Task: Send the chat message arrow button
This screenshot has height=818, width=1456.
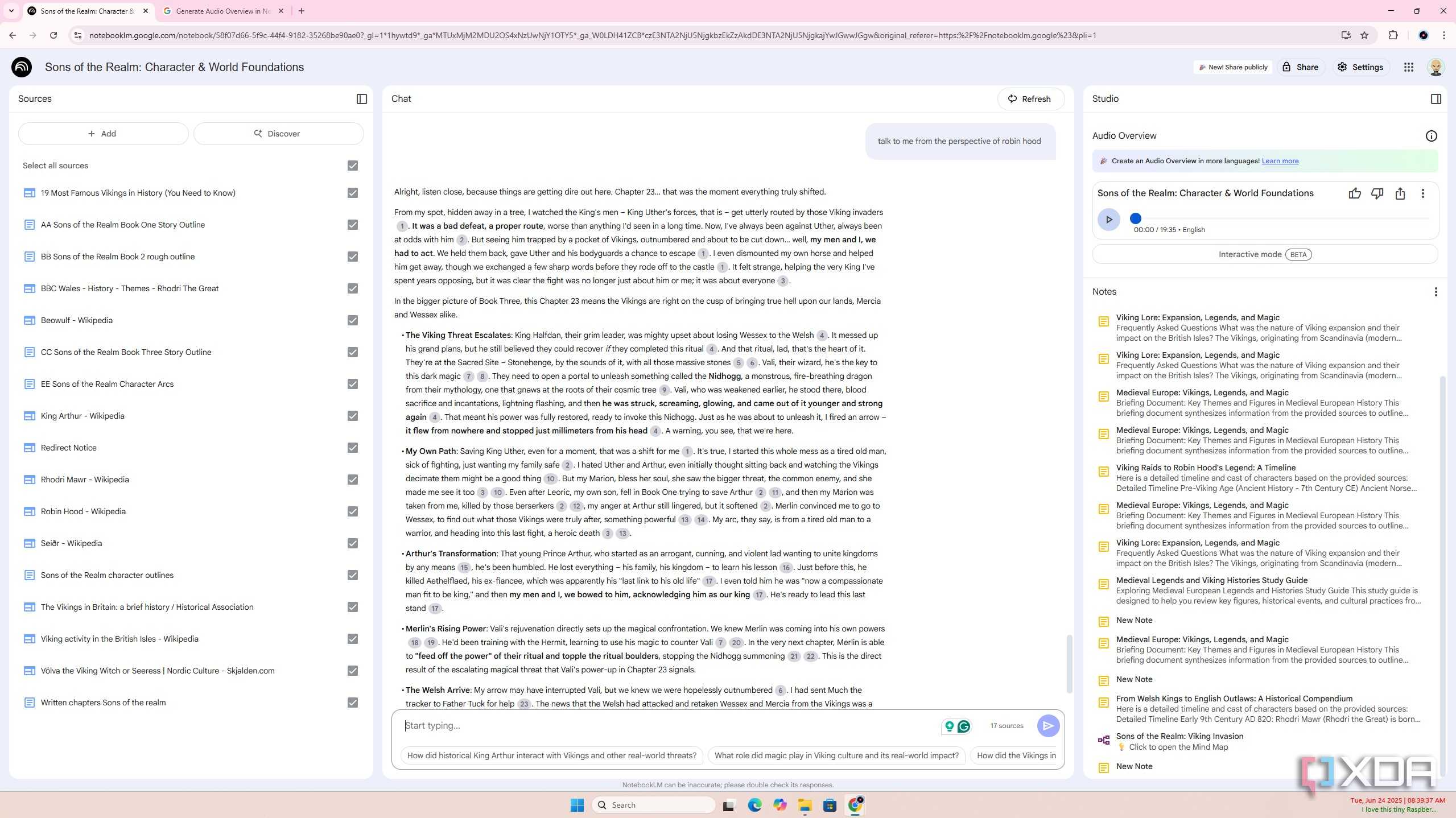Action: [1048, 726]
